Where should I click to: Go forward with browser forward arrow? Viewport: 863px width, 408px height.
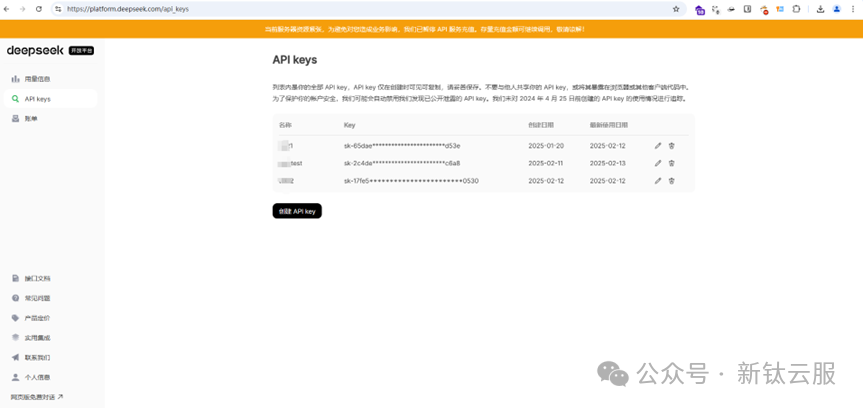click(x=23, y=9)
